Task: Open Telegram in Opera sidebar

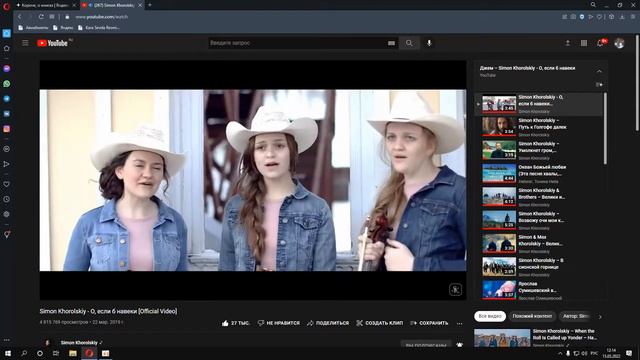Action: 7,99
